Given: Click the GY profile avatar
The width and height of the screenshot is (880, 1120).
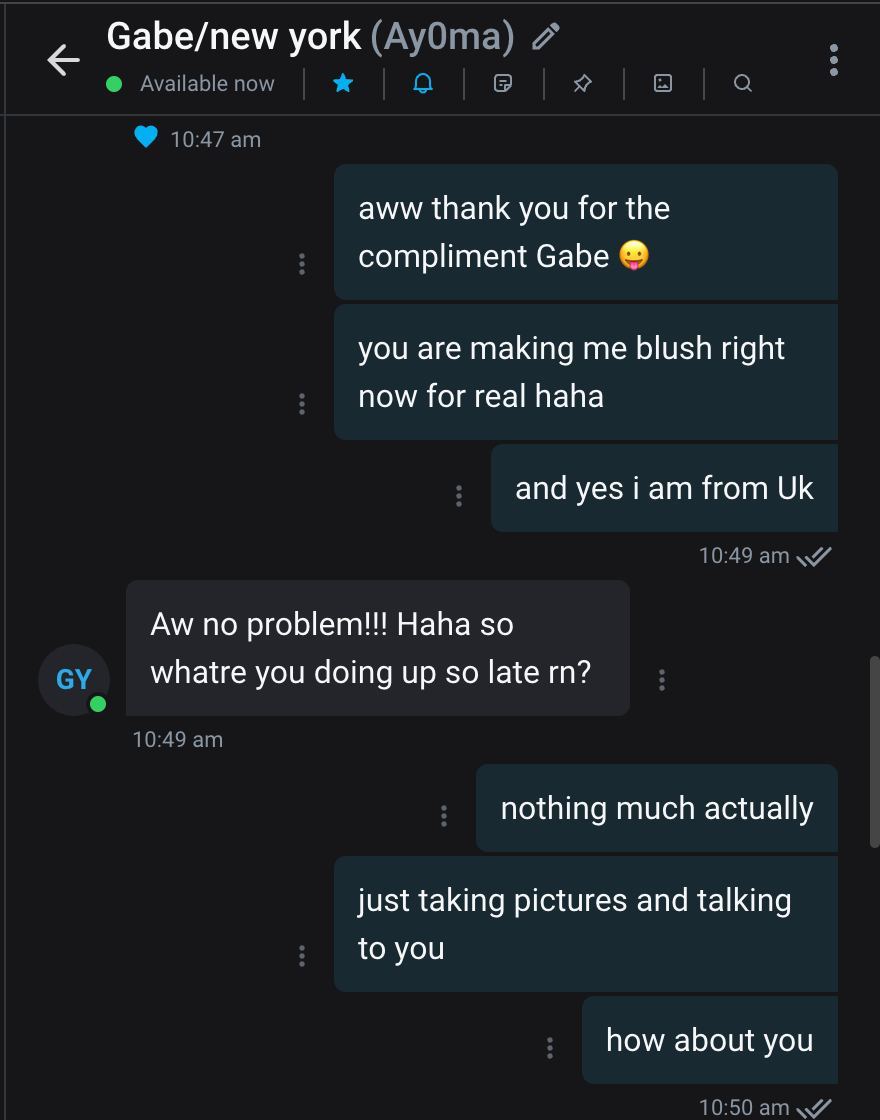Looking at the screenshot, I should pos(74,680).
